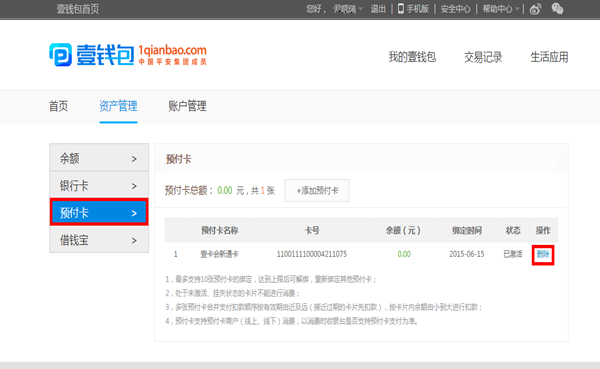Click the 已激活 status cell
The image size is (600, 369).
point(513,254)
